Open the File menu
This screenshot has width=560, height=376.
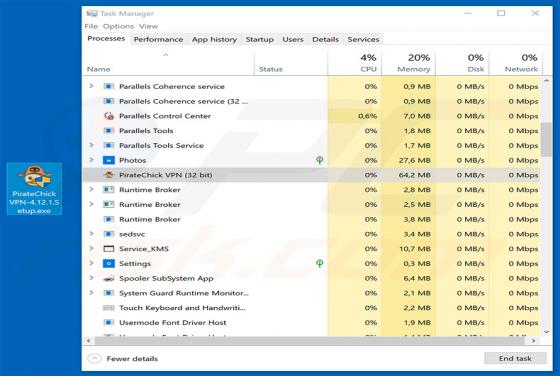[x=91, y=26]
